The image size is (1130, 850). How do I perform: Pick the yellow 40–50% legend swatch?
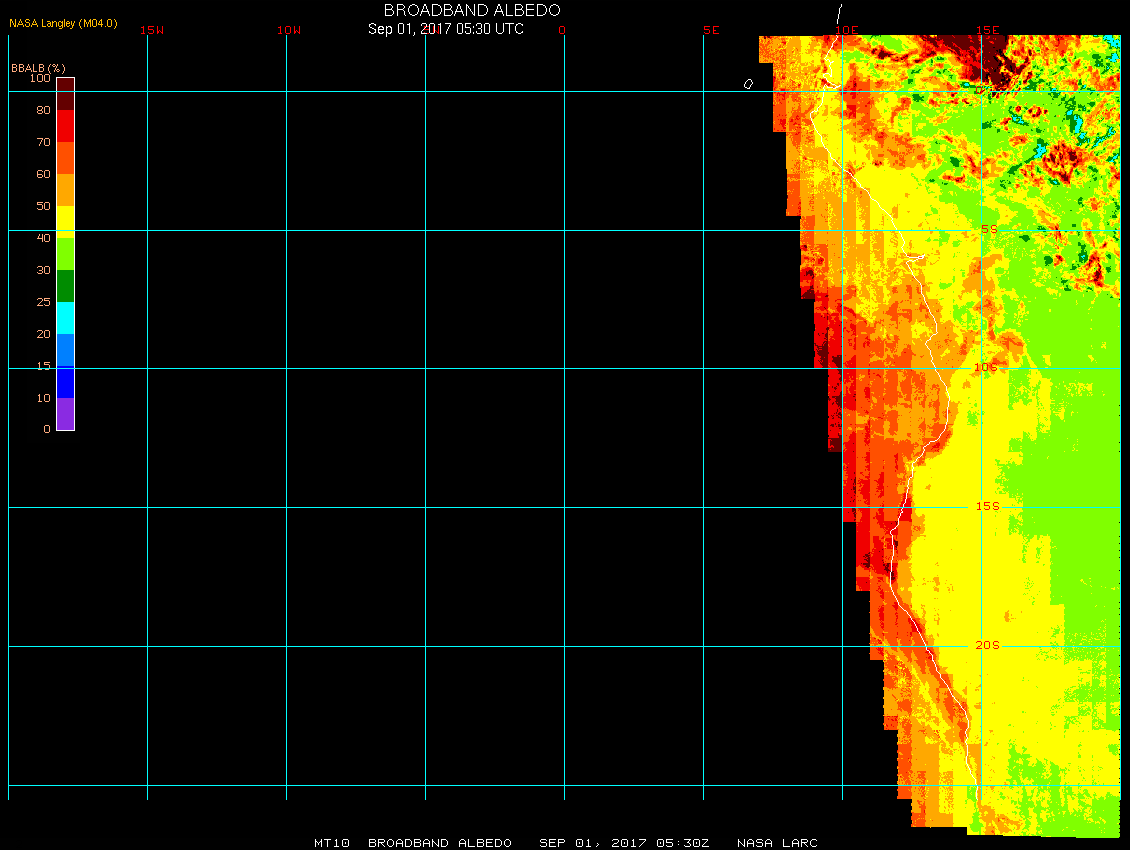coord(65,221)
